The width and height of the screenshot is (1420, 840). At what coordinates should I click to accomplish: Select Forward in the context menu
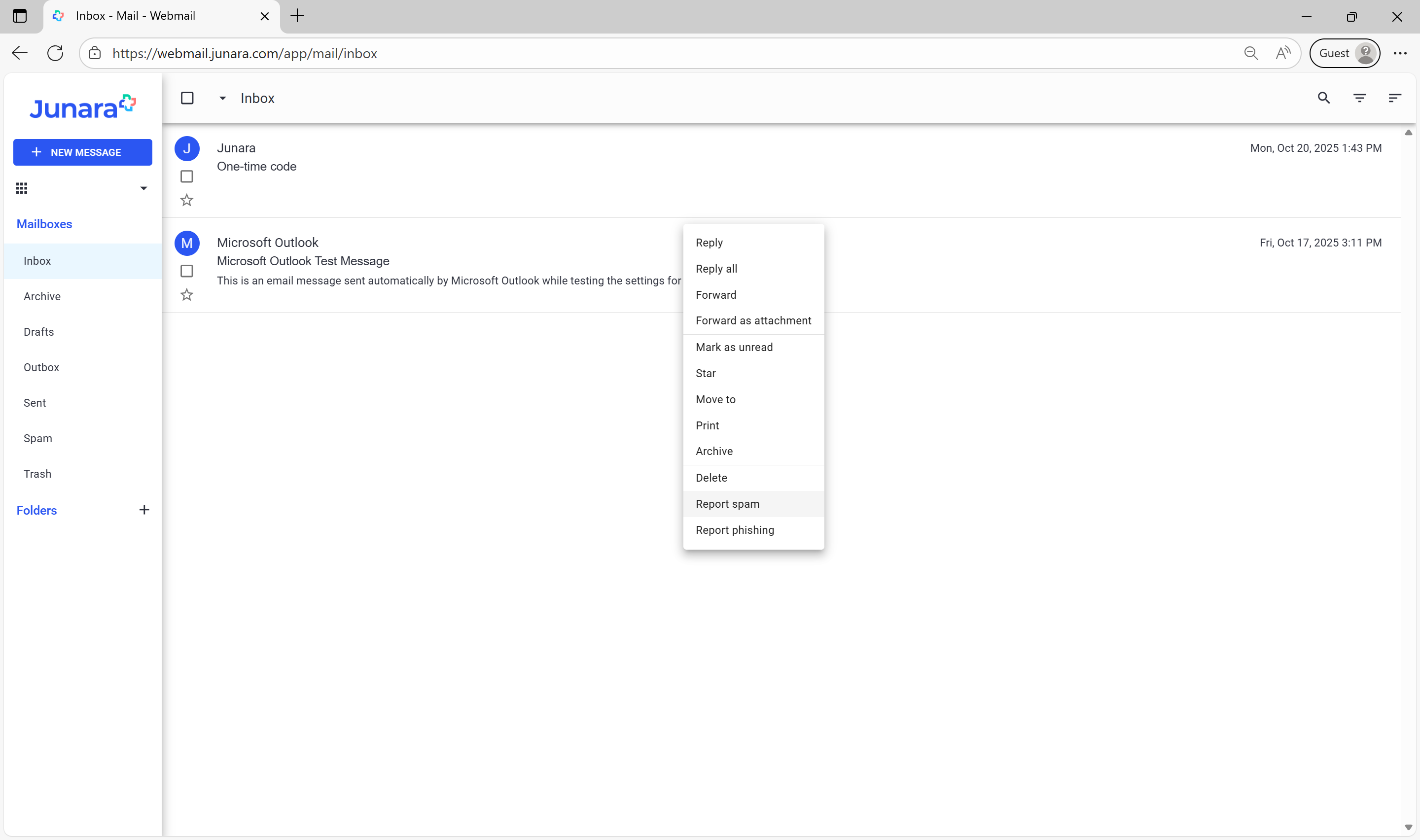tap(753, 295)
